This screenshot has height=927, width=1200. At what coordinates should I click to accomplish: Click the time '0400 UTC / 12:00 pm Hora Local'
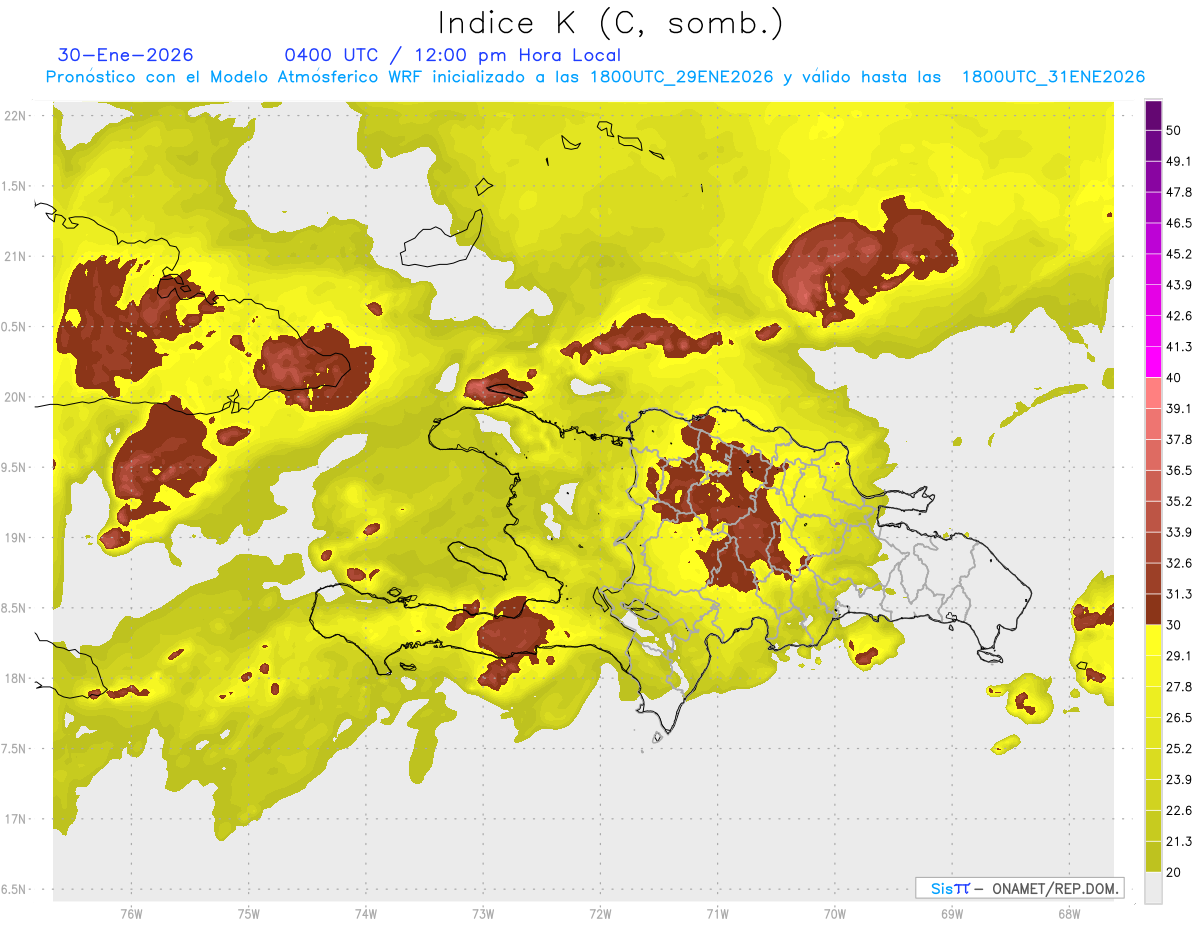(452, 56)
